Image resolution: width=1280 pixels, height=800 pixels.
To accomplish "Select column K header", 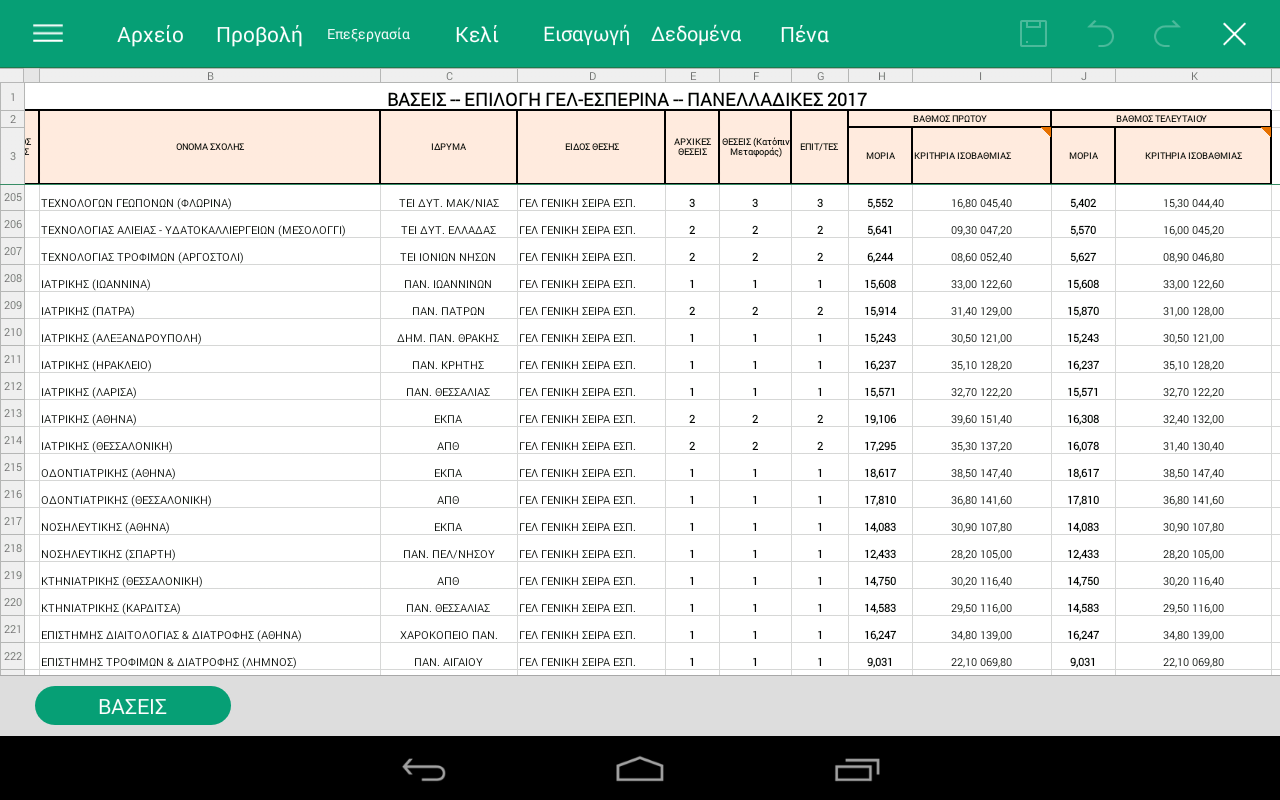I will click(1193, 75).
